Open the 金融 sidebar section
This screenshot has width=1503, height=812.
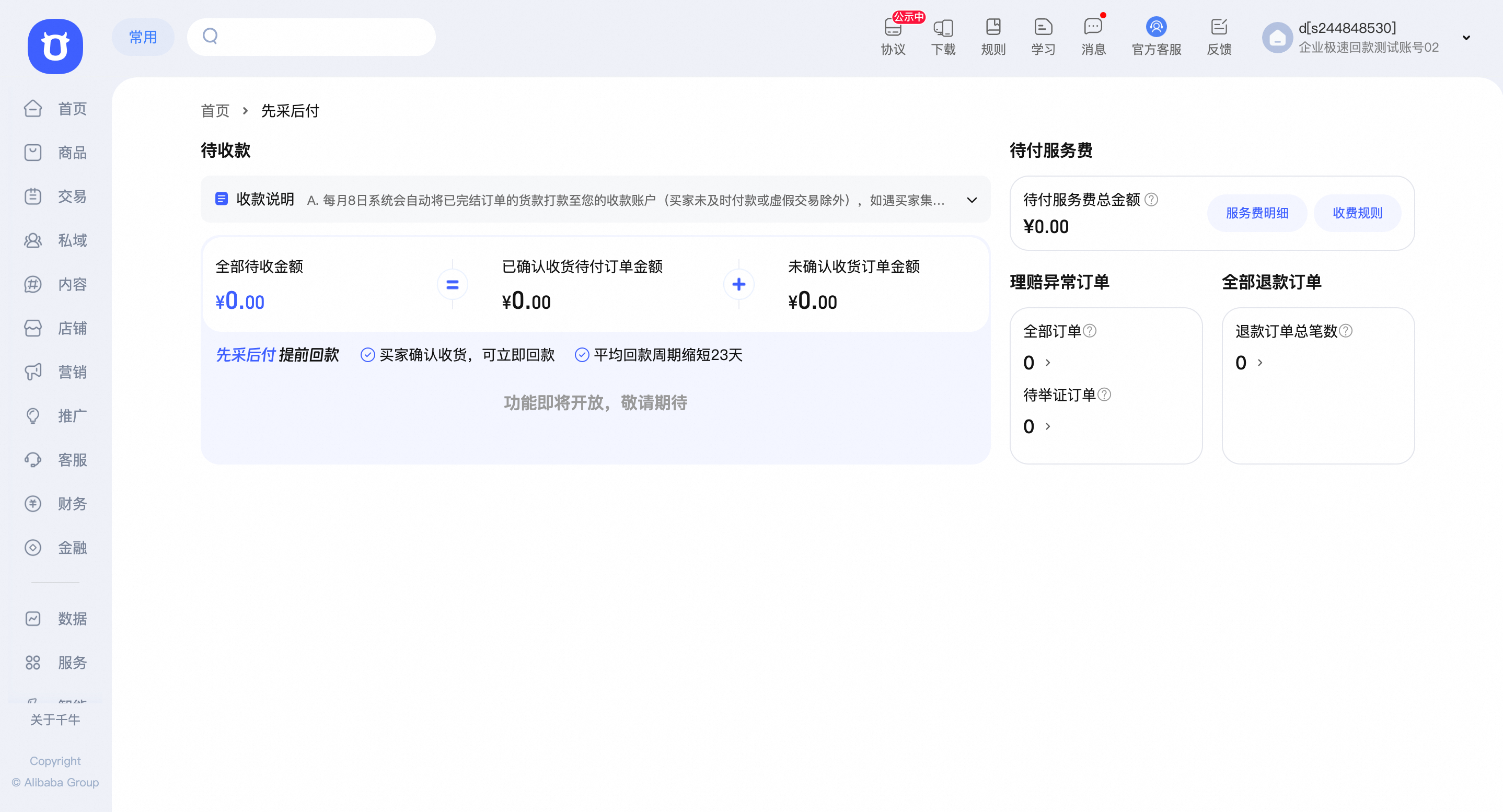point(55,548)
